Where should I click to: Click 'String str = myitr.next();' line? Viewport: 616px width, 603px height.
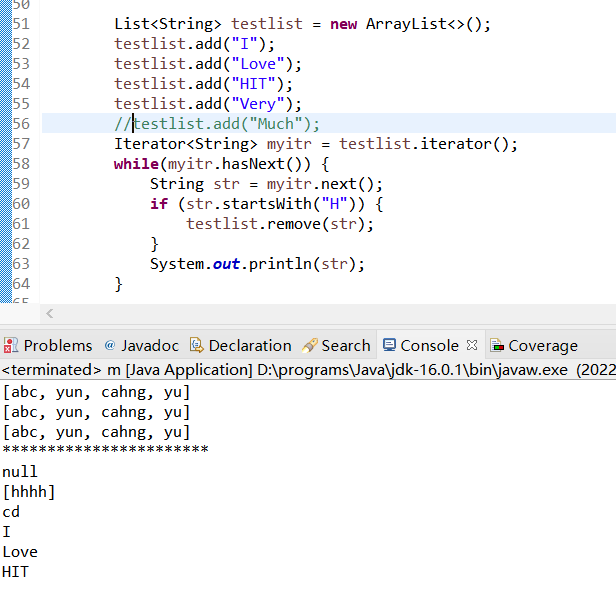tap(266, 184)
